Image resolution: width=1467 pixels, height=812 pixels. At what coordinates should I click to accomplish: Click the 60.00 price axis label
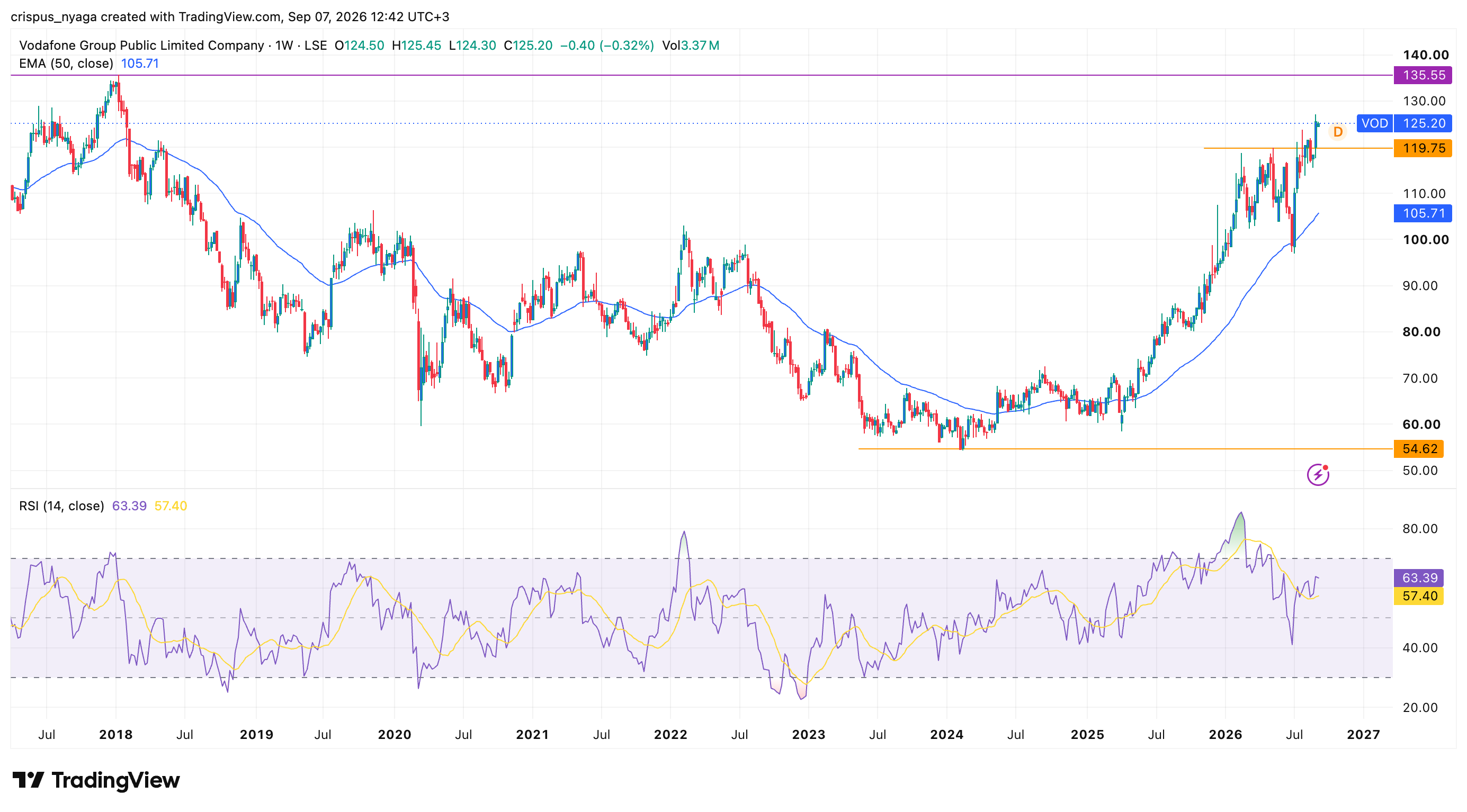(x=1421, y=425)
